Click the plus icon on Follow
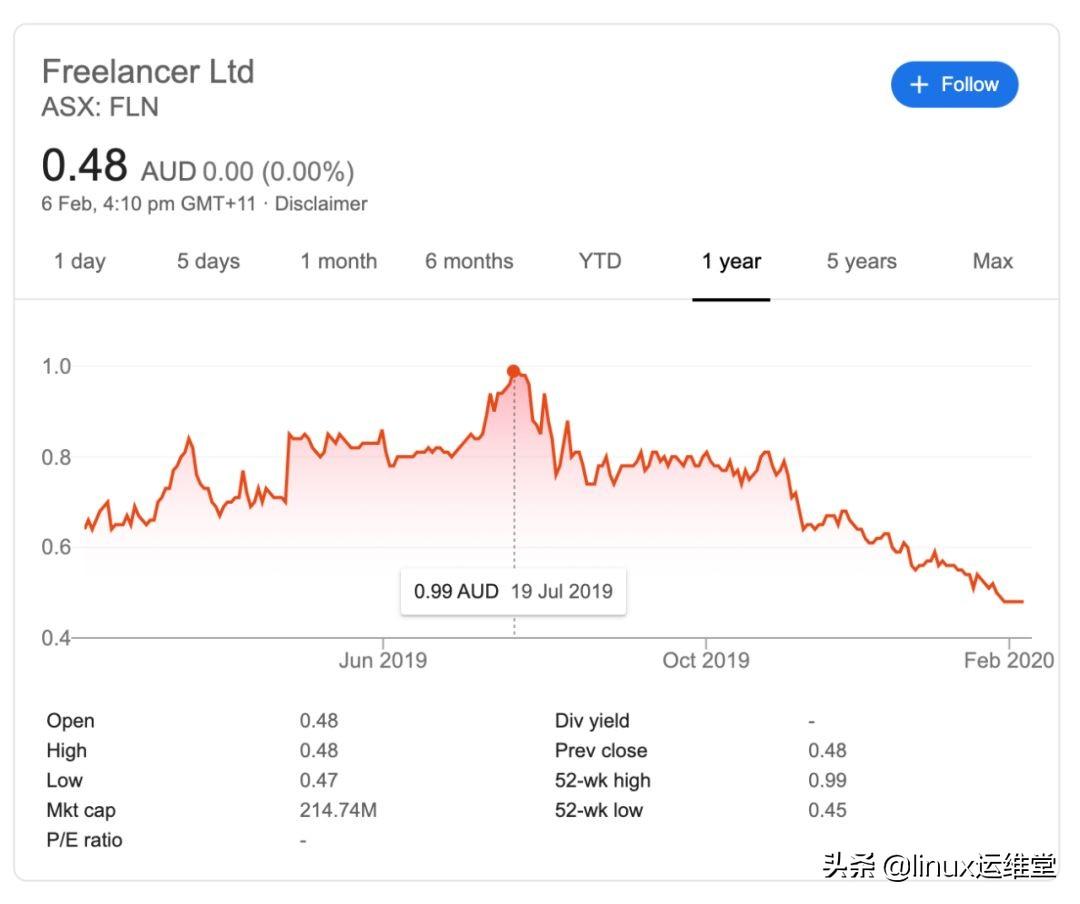Viewport: 1080px width, 904px height. coord(919,85)
